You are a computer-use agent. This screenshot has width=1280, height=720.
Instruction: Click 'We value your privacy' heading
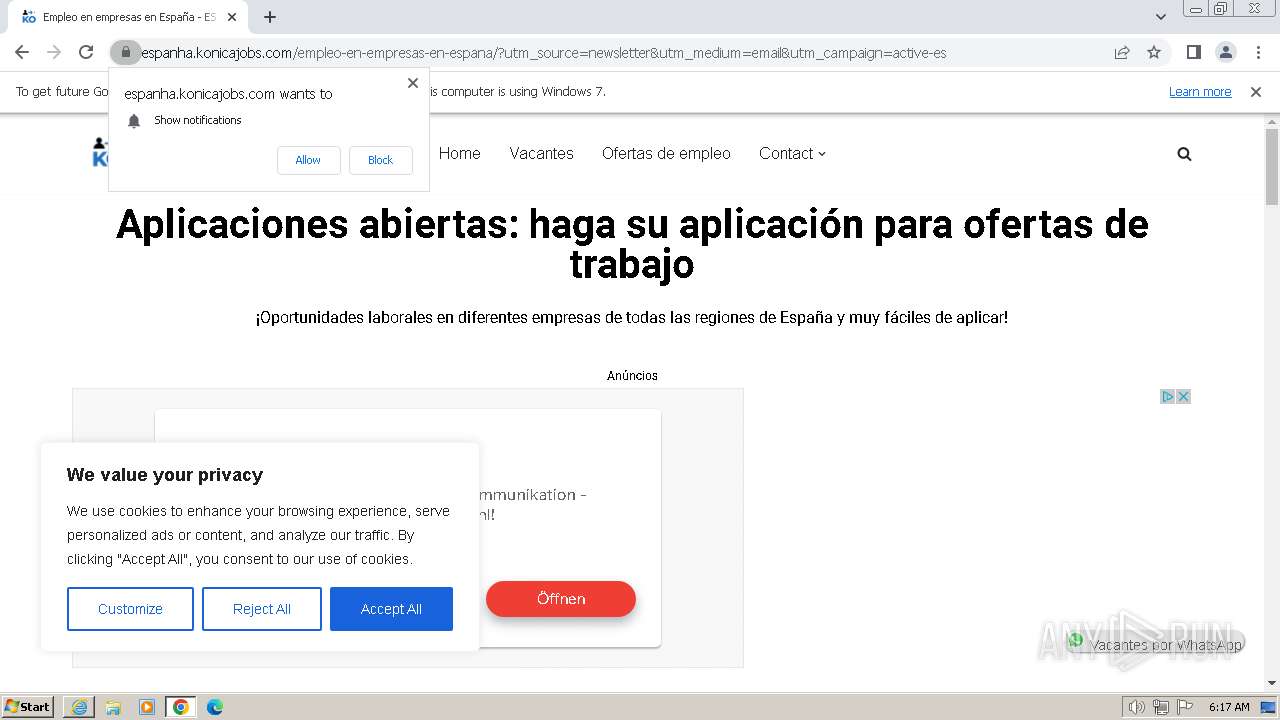pyautogui.click(x=165, y=475)
